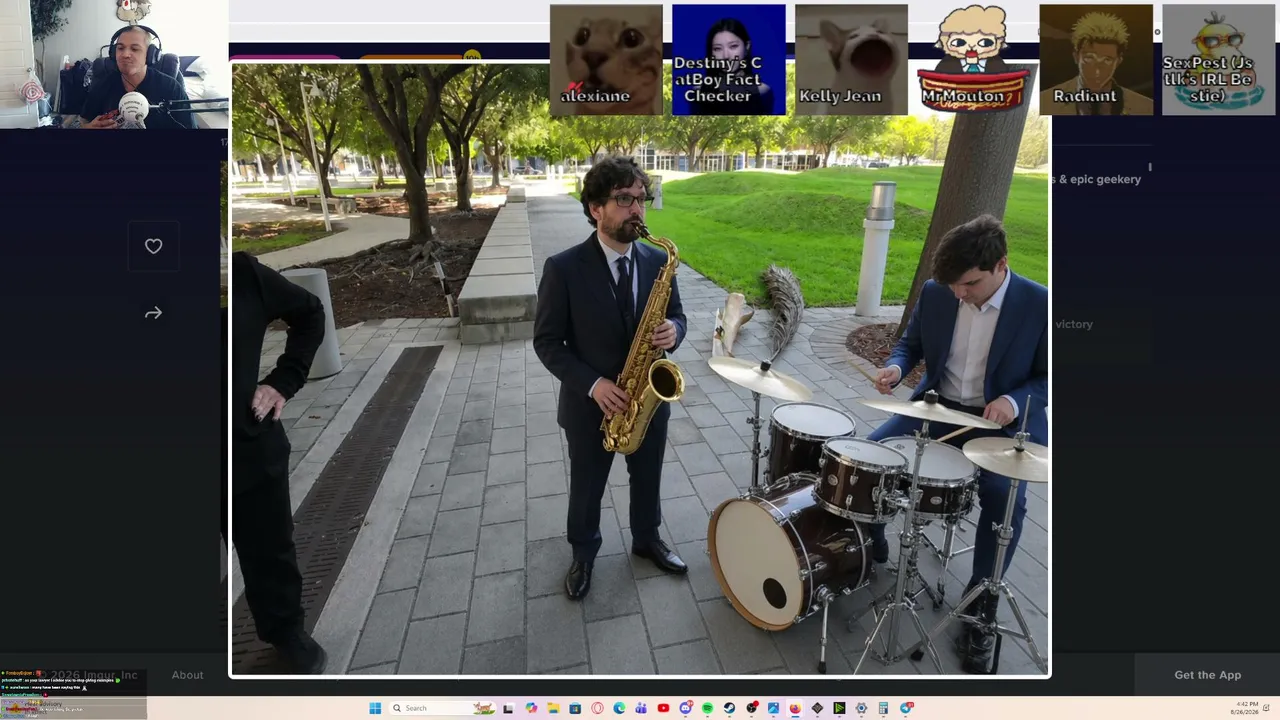The image size is (1280, 720).
Task: Open the dark diamond app taskbar icon
Action: [817, 708]
